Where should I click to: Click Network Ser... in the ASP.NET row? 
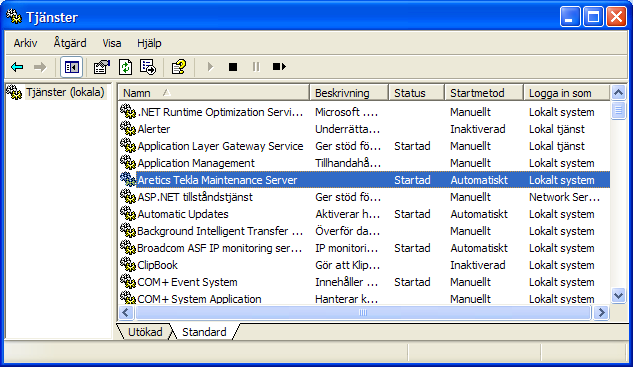click(564, 197)
